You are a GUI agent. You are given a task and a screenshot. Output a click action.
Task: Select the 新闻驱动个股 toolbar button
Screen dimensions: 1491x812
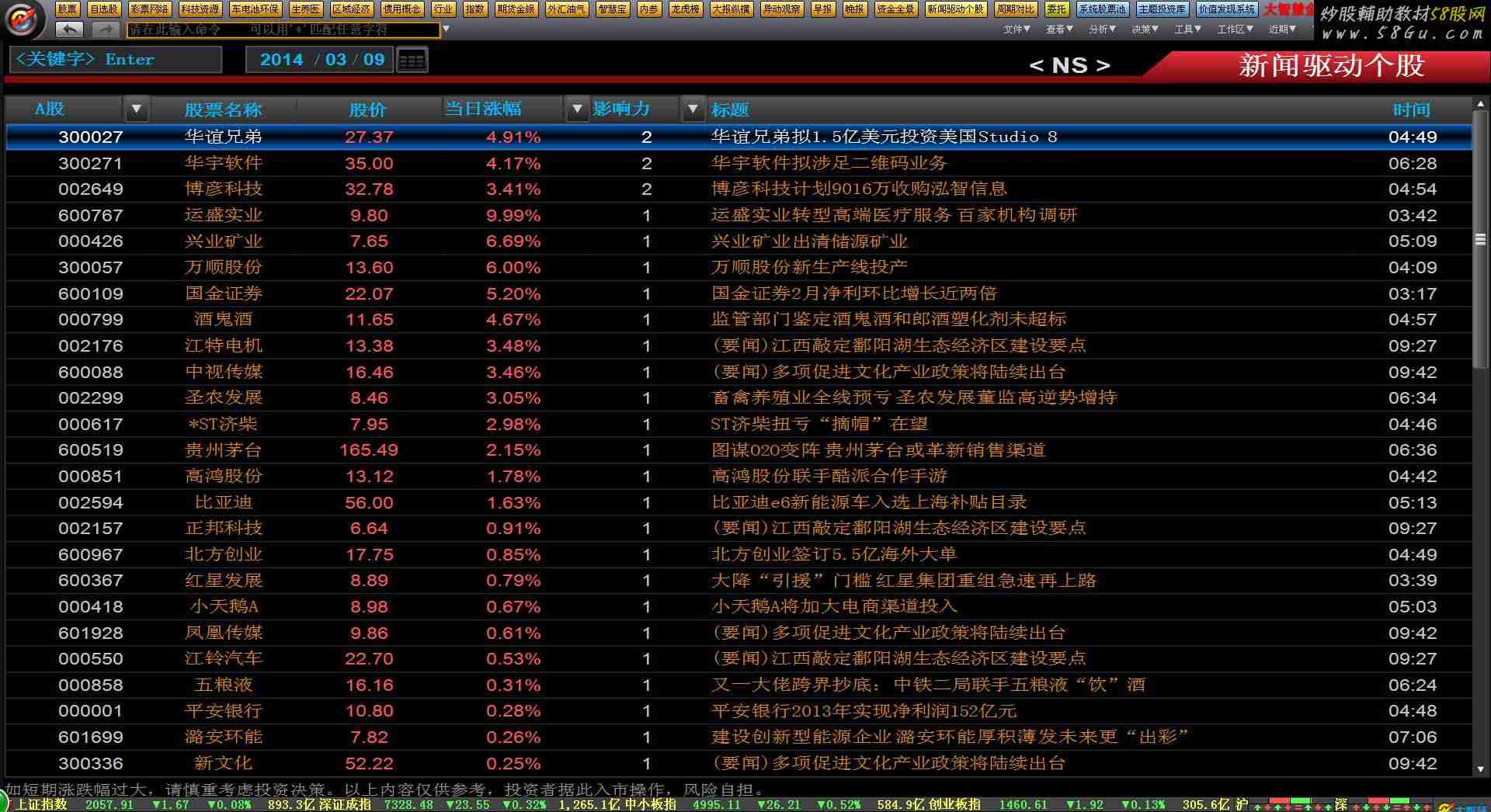point(955,9)
